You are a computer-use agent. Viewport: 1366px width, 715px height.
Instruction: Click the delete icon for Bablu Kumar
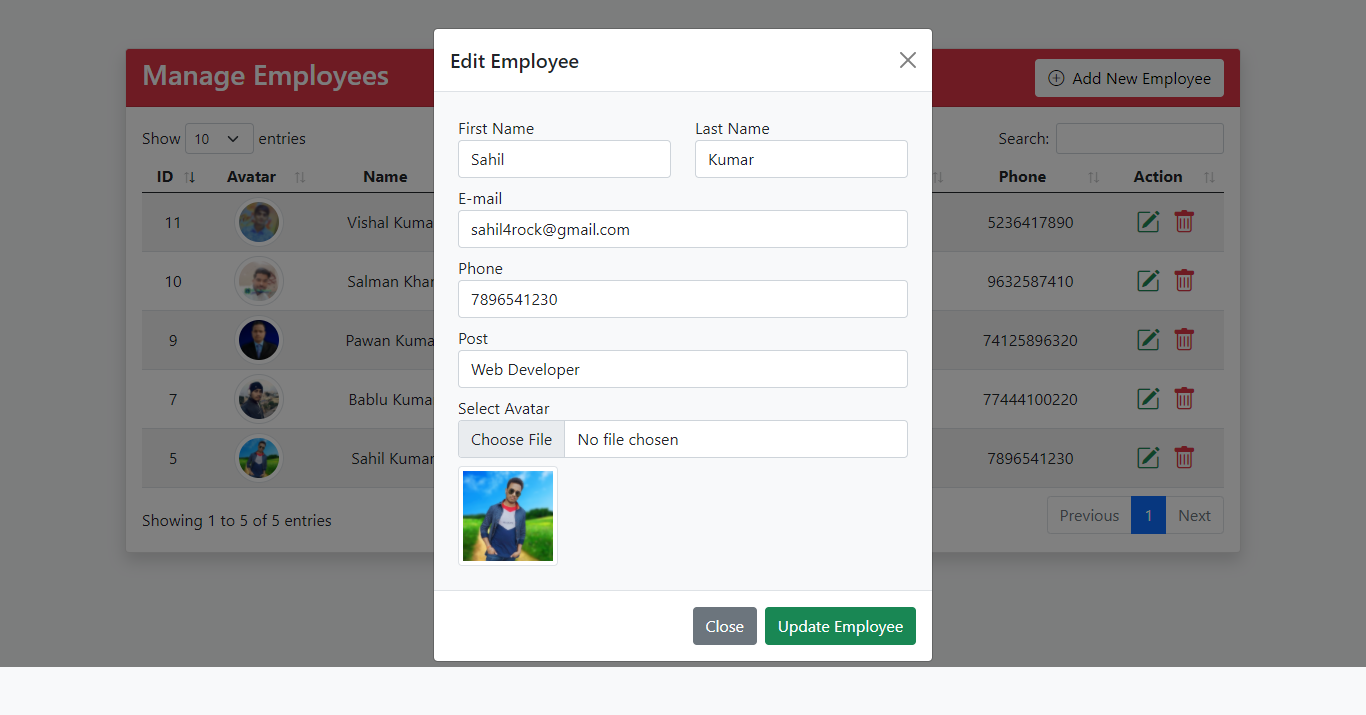click(x=1184, y=398)
